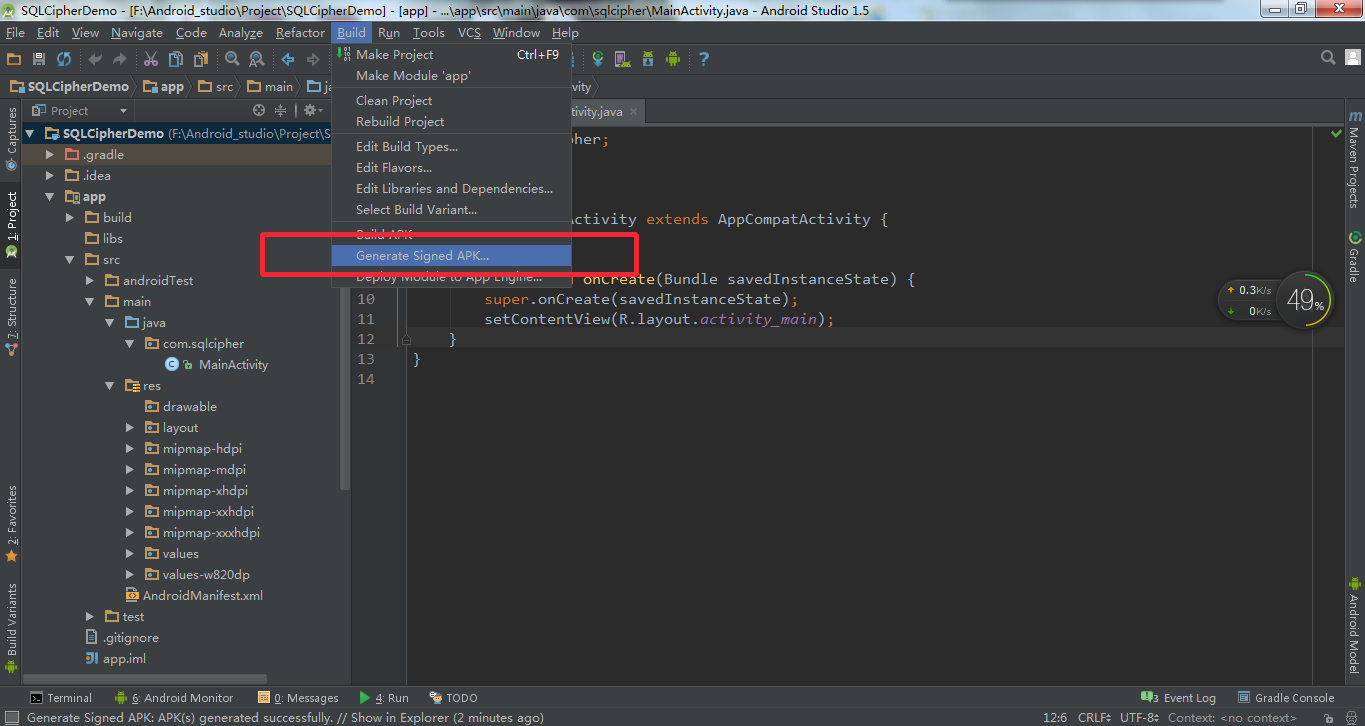
Task: Open the Project panel gear settings
Action: coord(311,110)
